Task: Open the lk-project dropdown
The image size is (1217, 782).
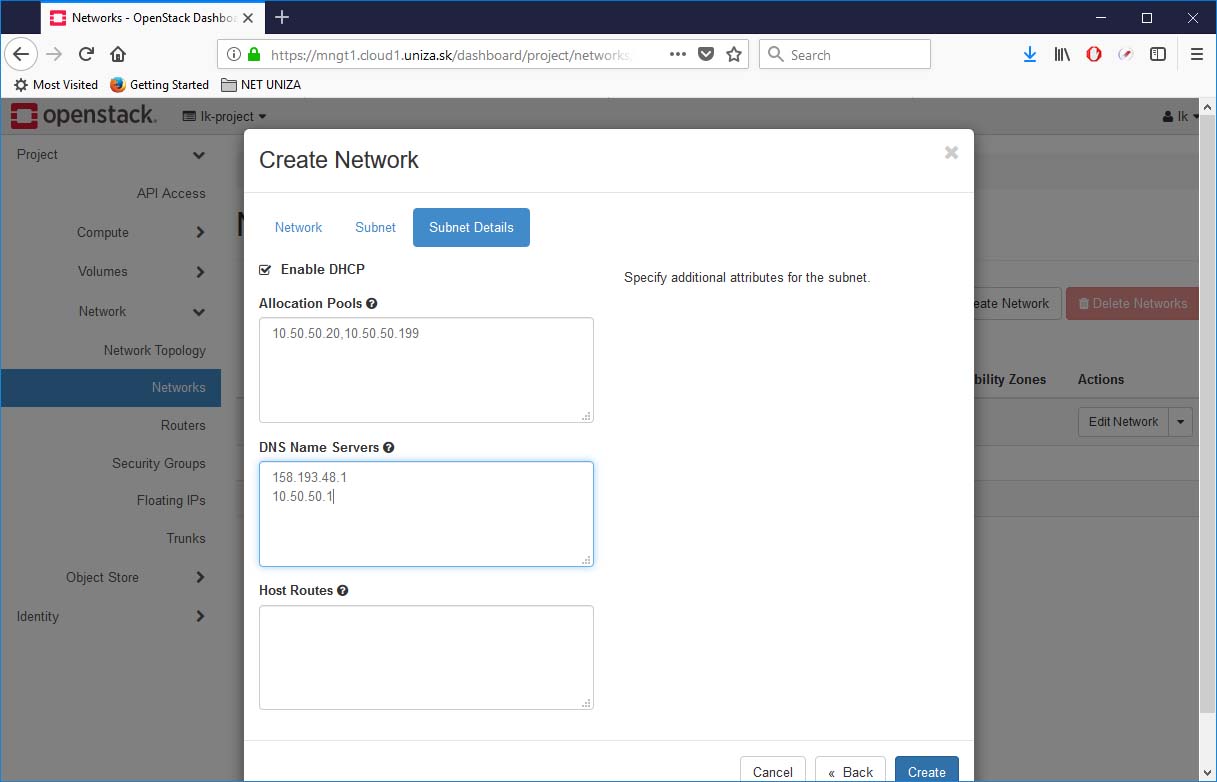Action: pos(225,116)
